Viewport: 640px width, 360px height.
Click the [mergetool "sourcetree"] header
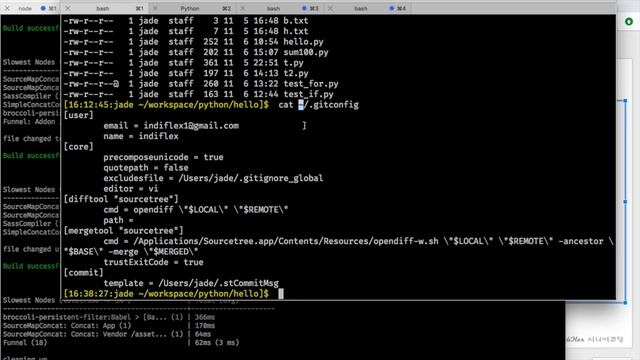[x=123, y=231]
